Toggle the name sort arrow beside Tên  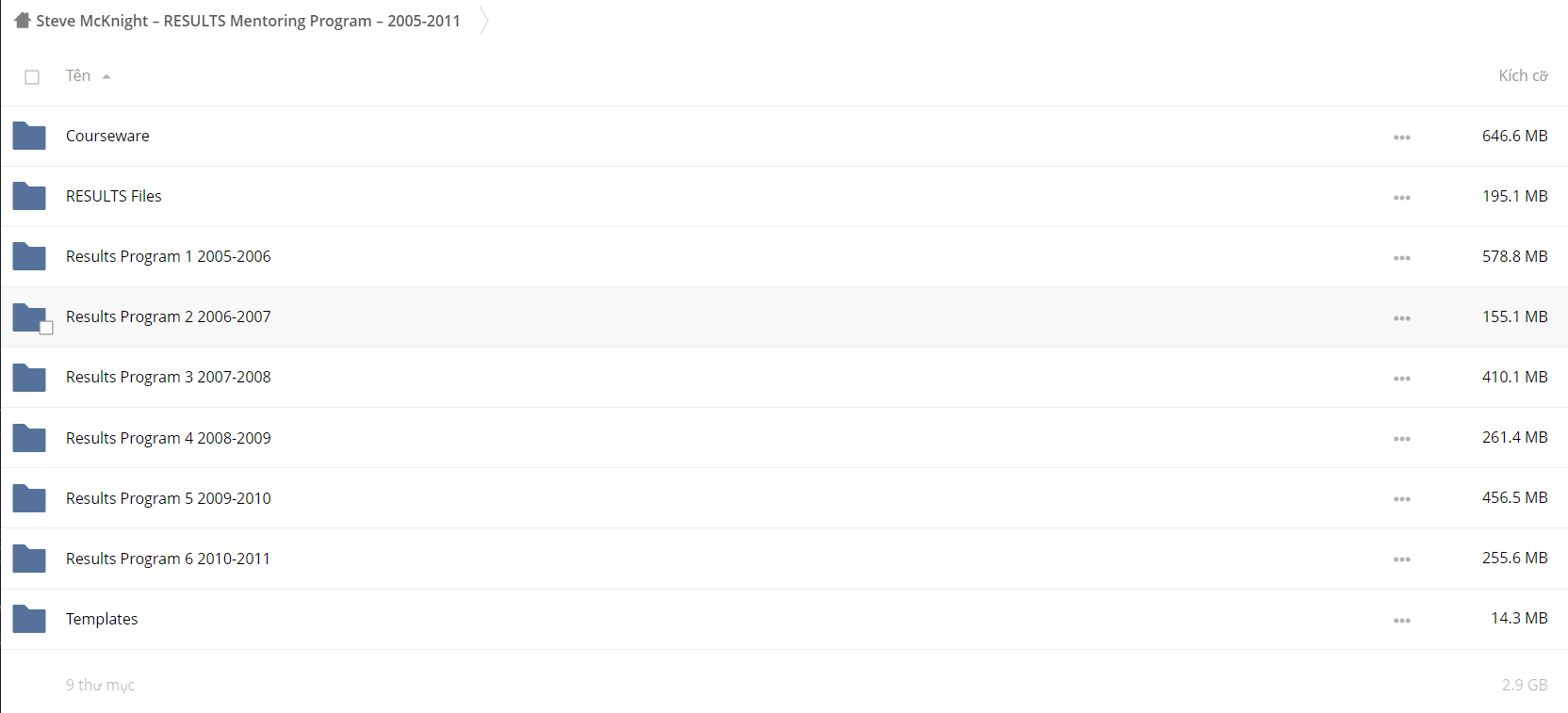tap(106, 77)
